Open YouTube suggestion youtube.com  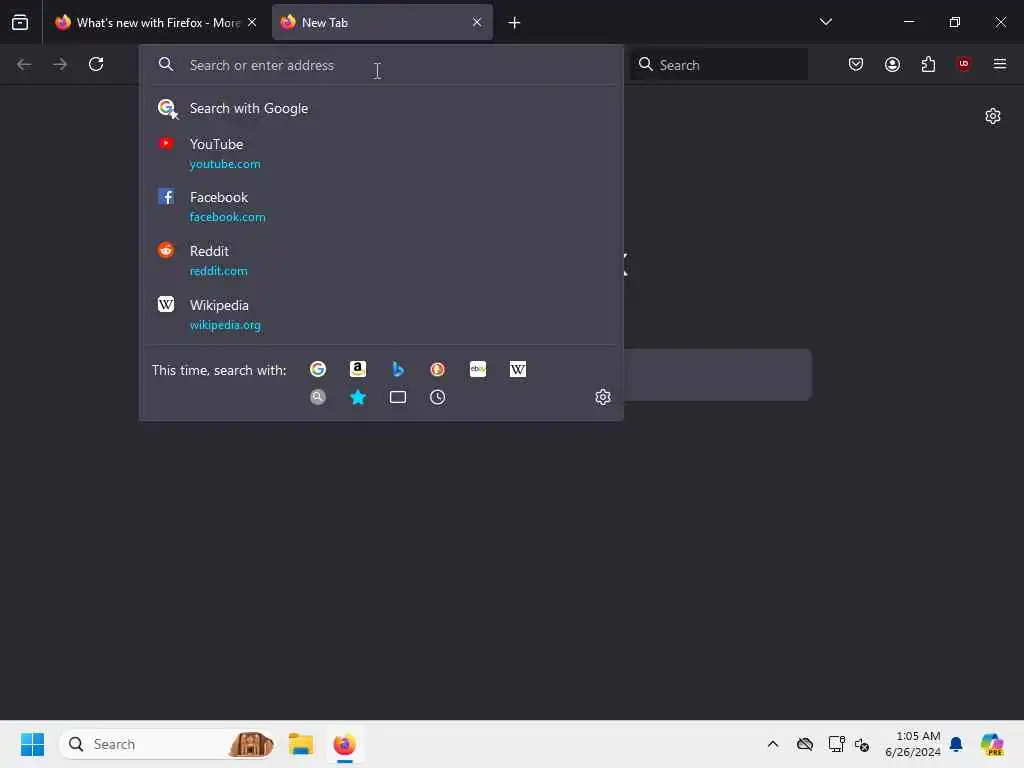[381, 153]
